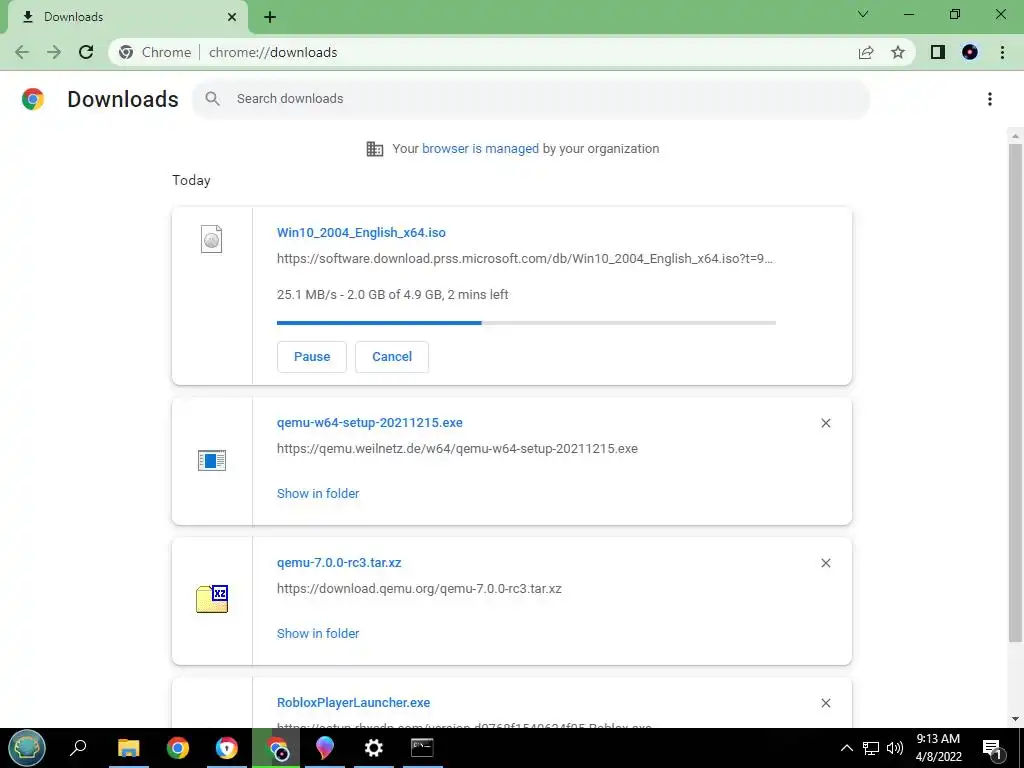
Task: Click the Chrome logo beside Downloads title
Action: (x=33, y=99)
